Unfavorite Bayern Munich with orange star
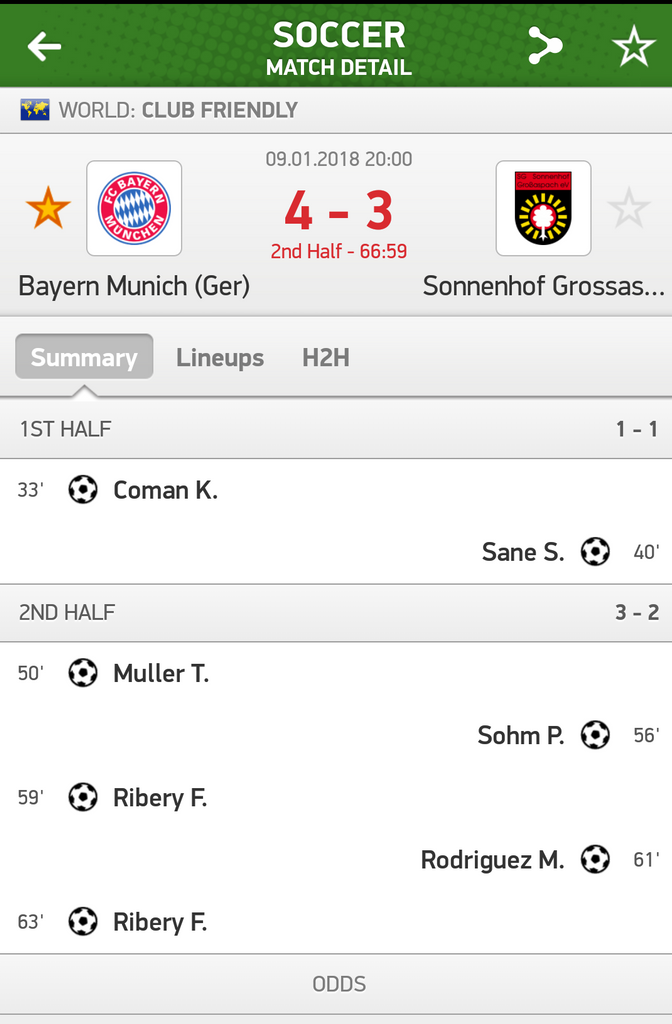The height and width of the screenshot is (1024, 672). pos(48,208)
